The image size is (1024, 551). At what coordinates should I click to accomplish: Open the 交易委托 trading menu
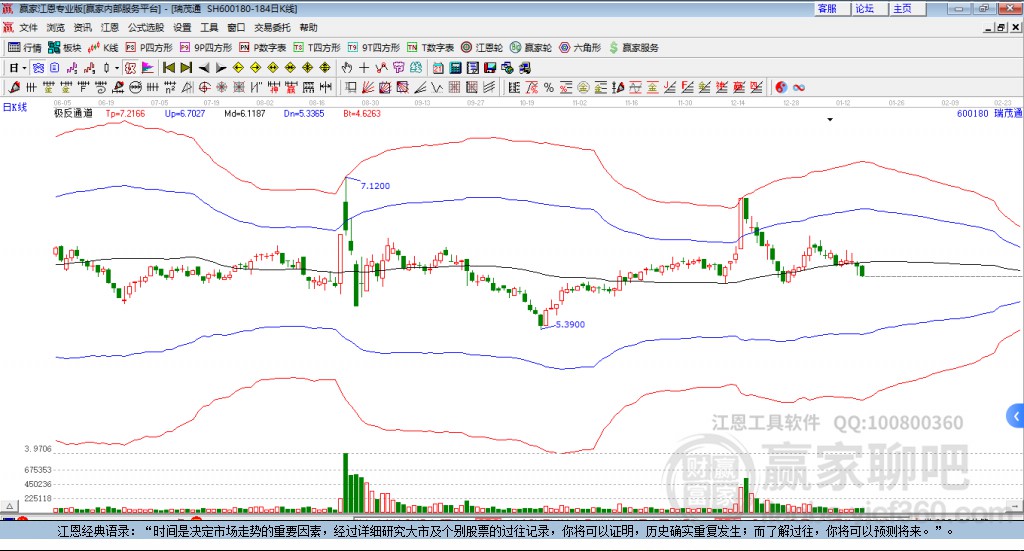272,27
